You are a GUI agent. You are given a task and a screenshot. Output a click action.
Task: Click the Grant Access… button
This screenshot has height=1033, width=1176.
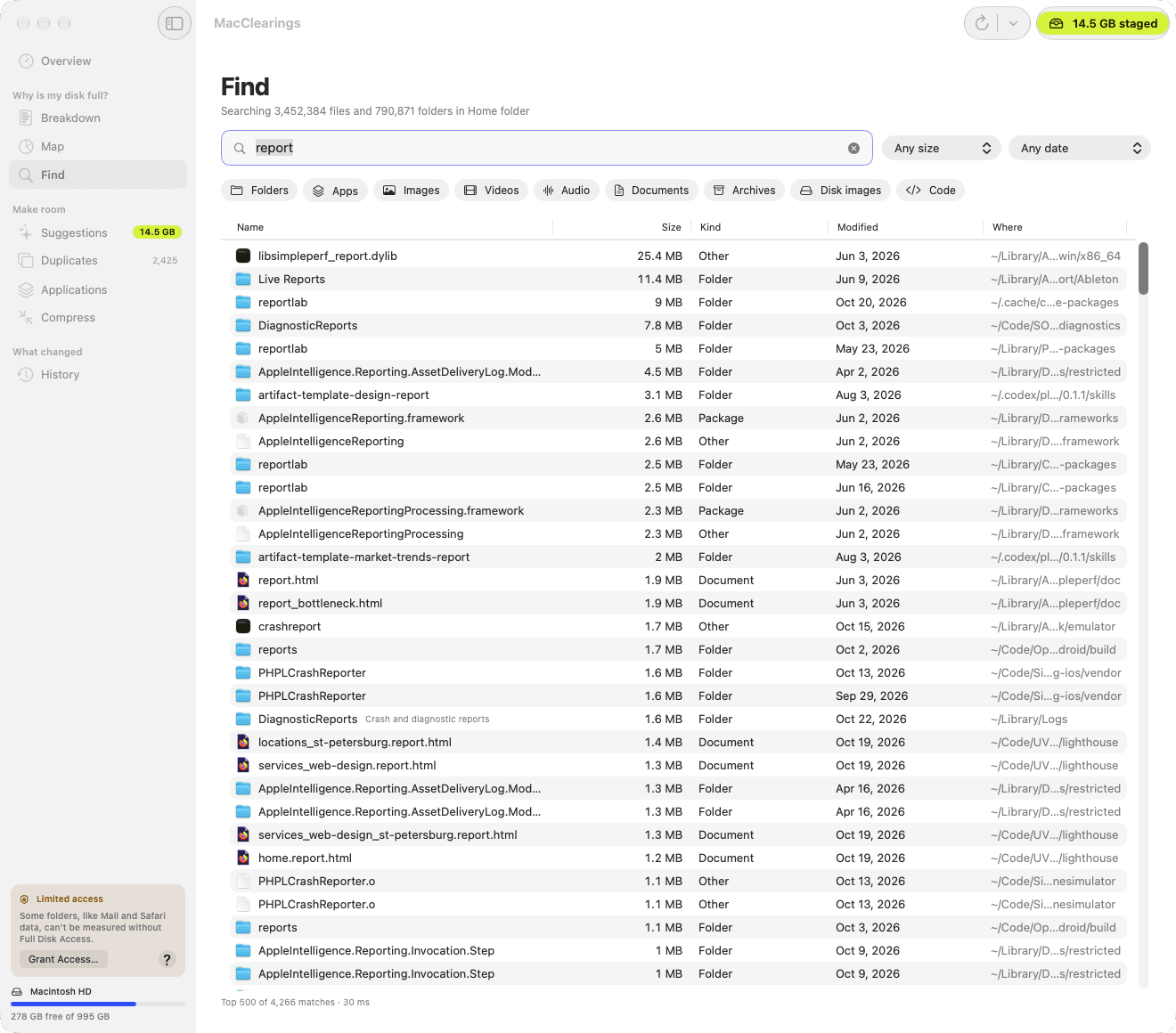coord(63,959)
